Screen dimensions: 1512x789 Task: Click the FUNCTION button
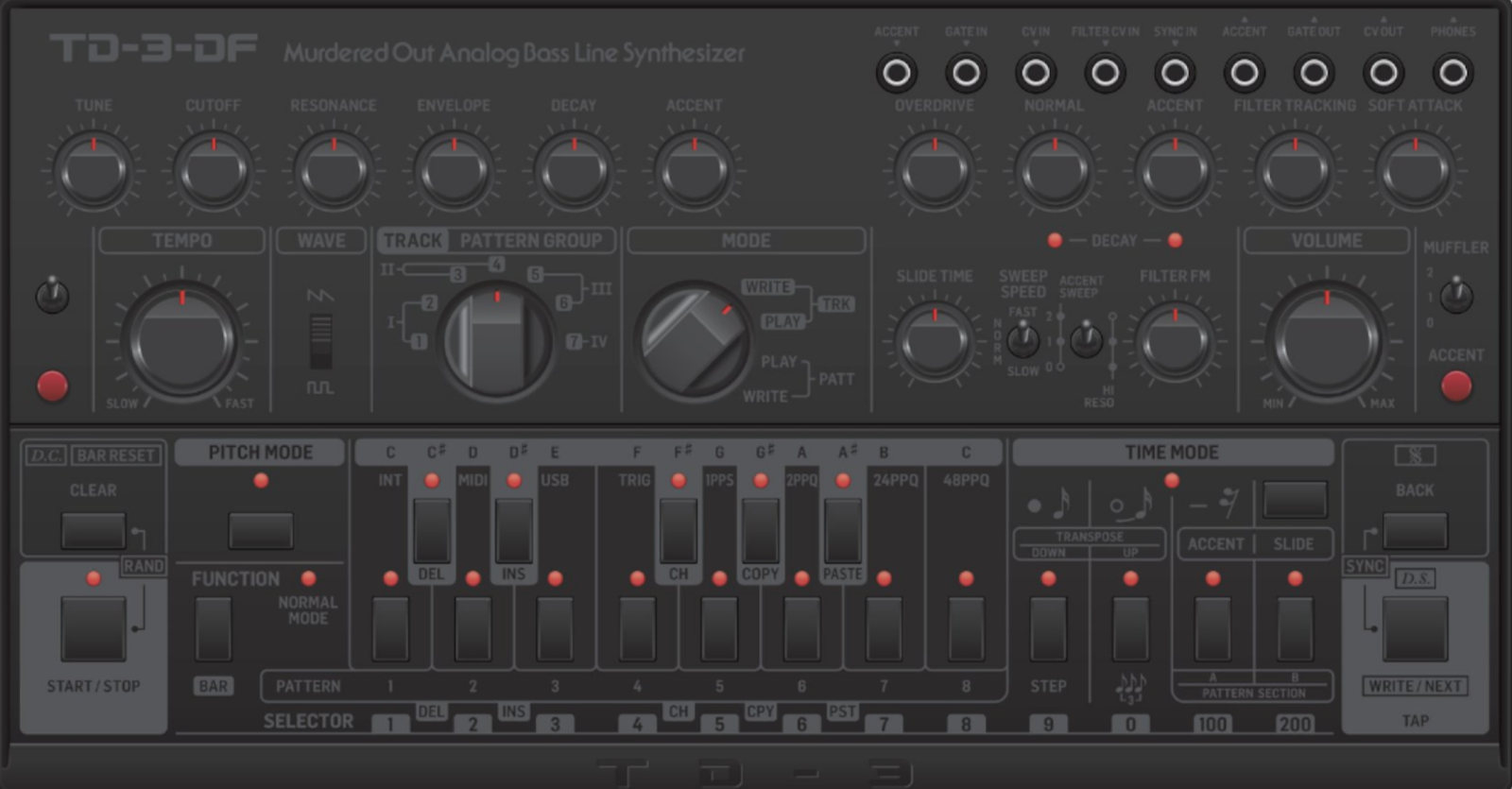tap(213, 628)
